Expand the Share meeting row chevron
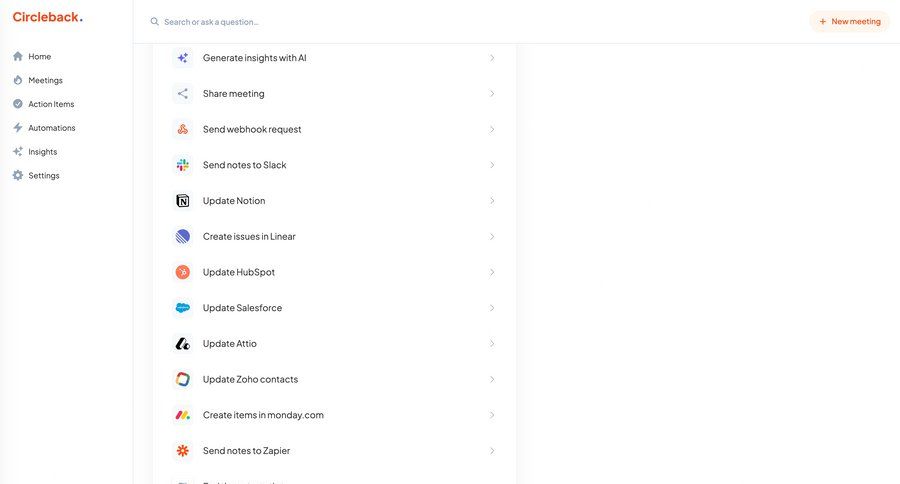The image size is (900, 484). (x=492, y=94)
